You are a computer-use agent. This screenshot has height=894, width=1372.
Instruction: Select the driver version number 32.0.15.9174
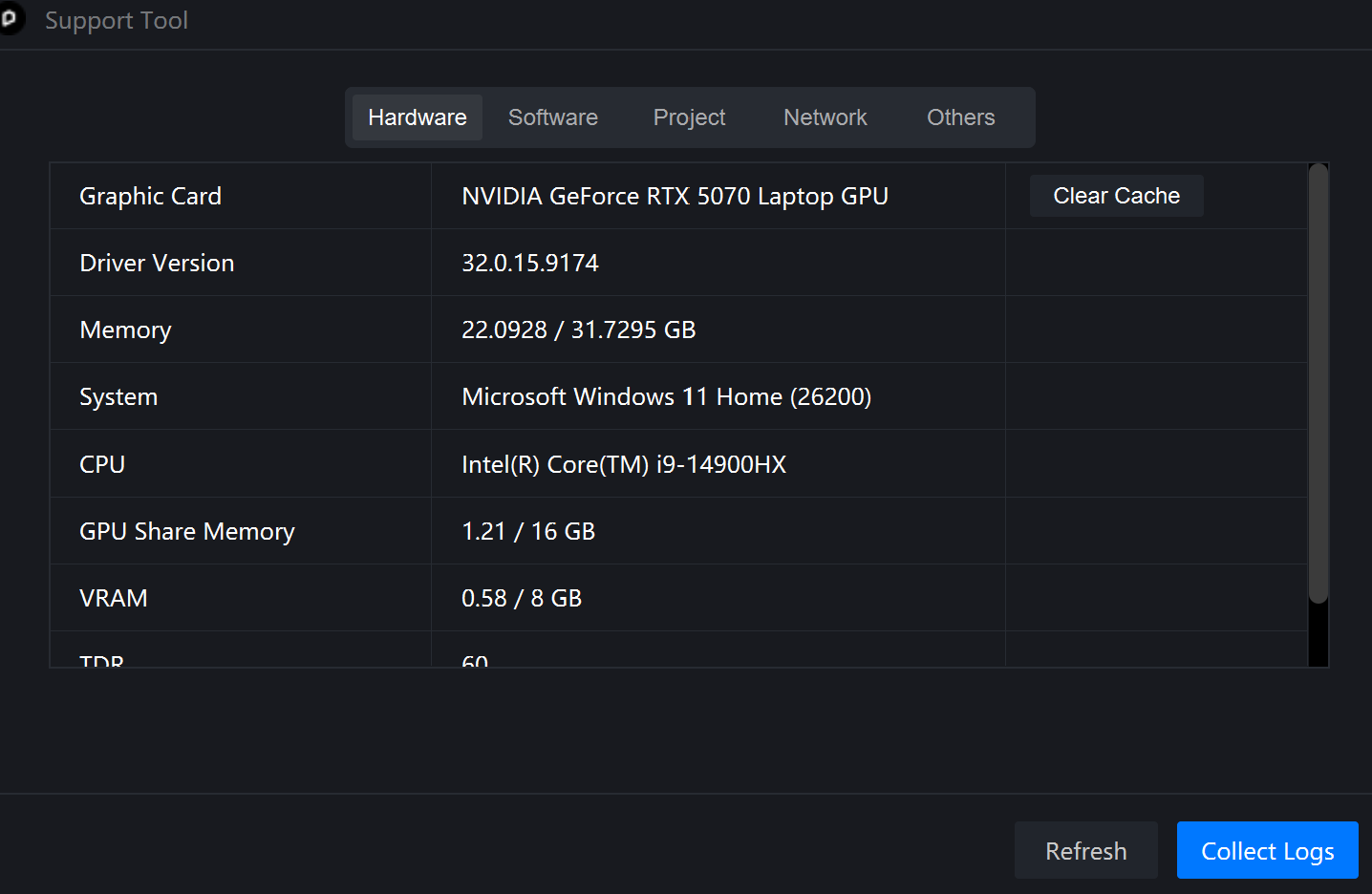pos(529,263)
